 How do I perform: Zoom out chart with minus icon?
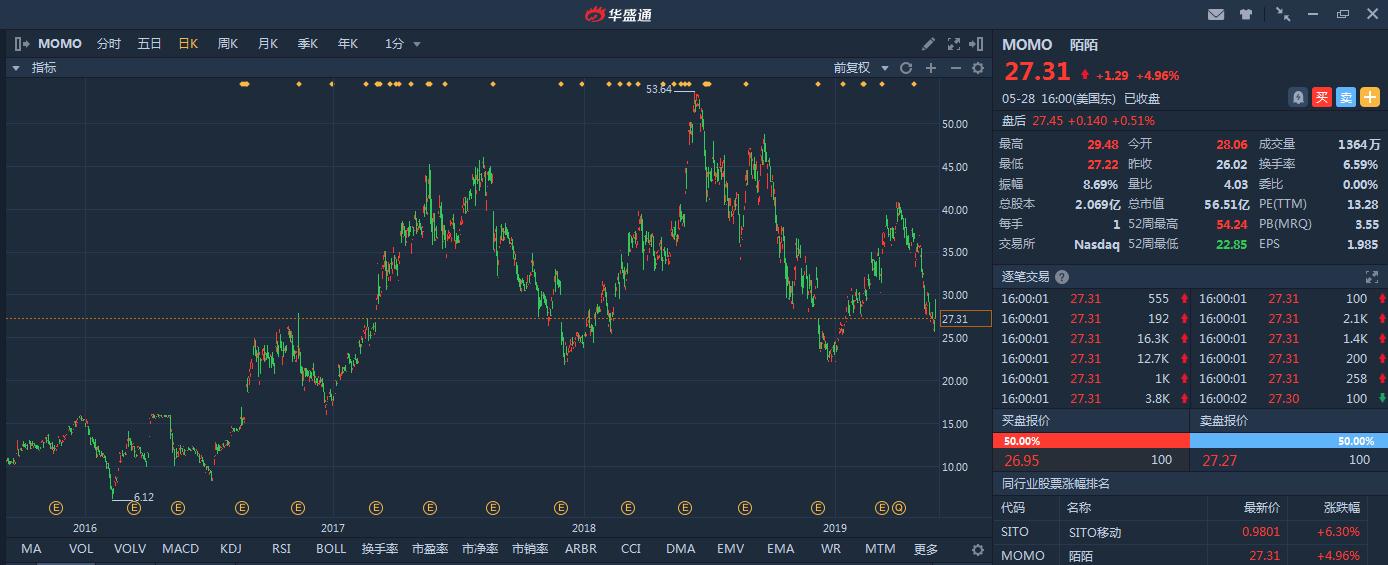click(x=955, y=68)
